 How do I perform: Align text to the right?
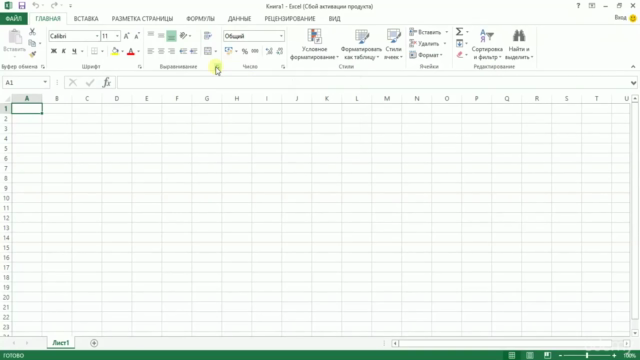pos(171,51)
